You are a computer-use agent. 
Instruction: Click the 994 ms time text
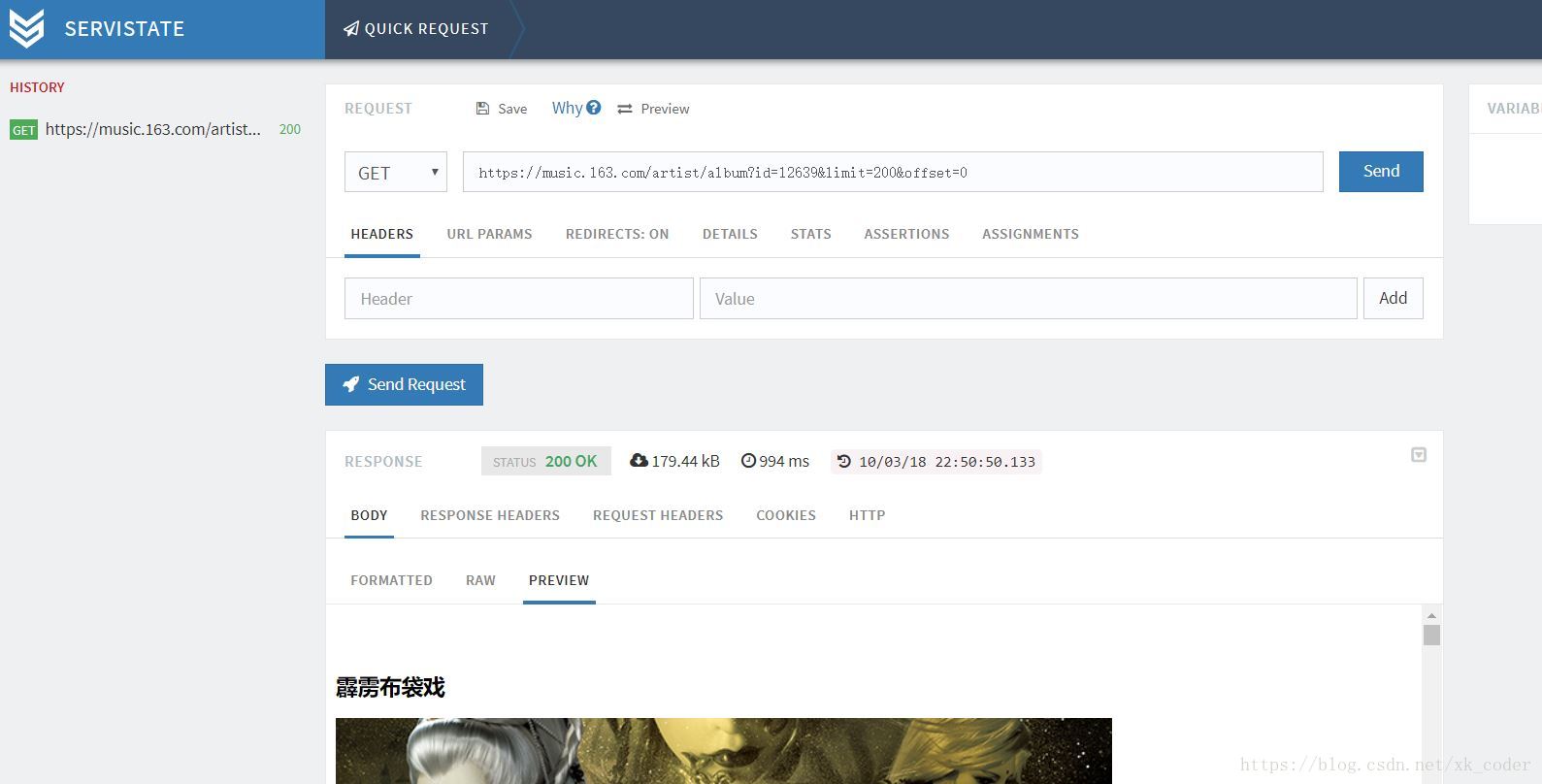point(784,461)
